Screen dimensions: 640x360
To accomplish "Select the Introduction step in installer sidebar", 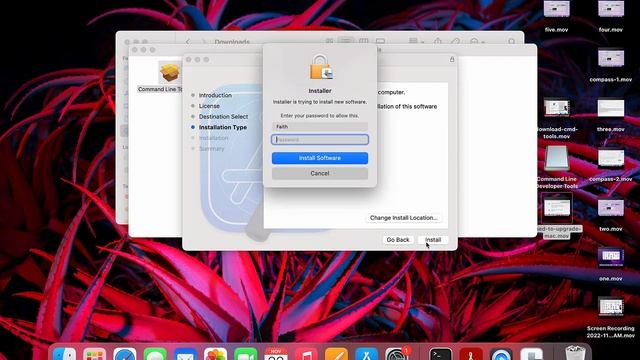I will pos(215,95).
